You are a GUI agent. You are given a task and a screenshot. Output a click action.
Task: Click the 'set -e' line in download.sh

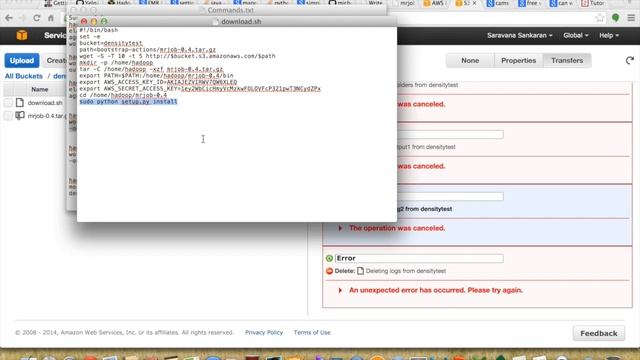pos(90,37)
